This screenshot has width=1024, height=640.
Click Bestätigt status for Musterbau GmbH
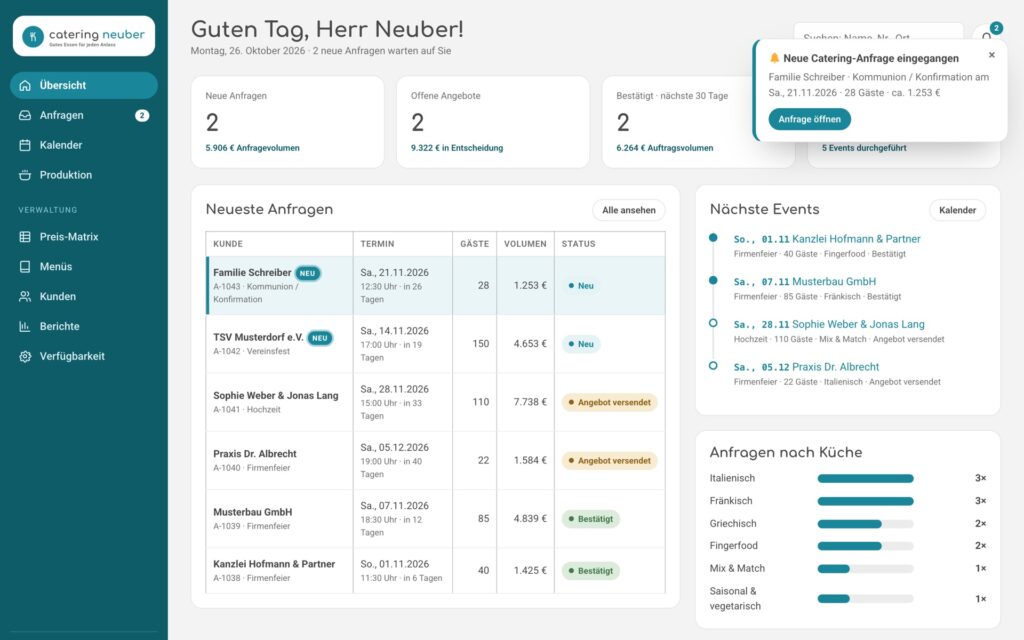pyautogui.click(x=590, y=519)
